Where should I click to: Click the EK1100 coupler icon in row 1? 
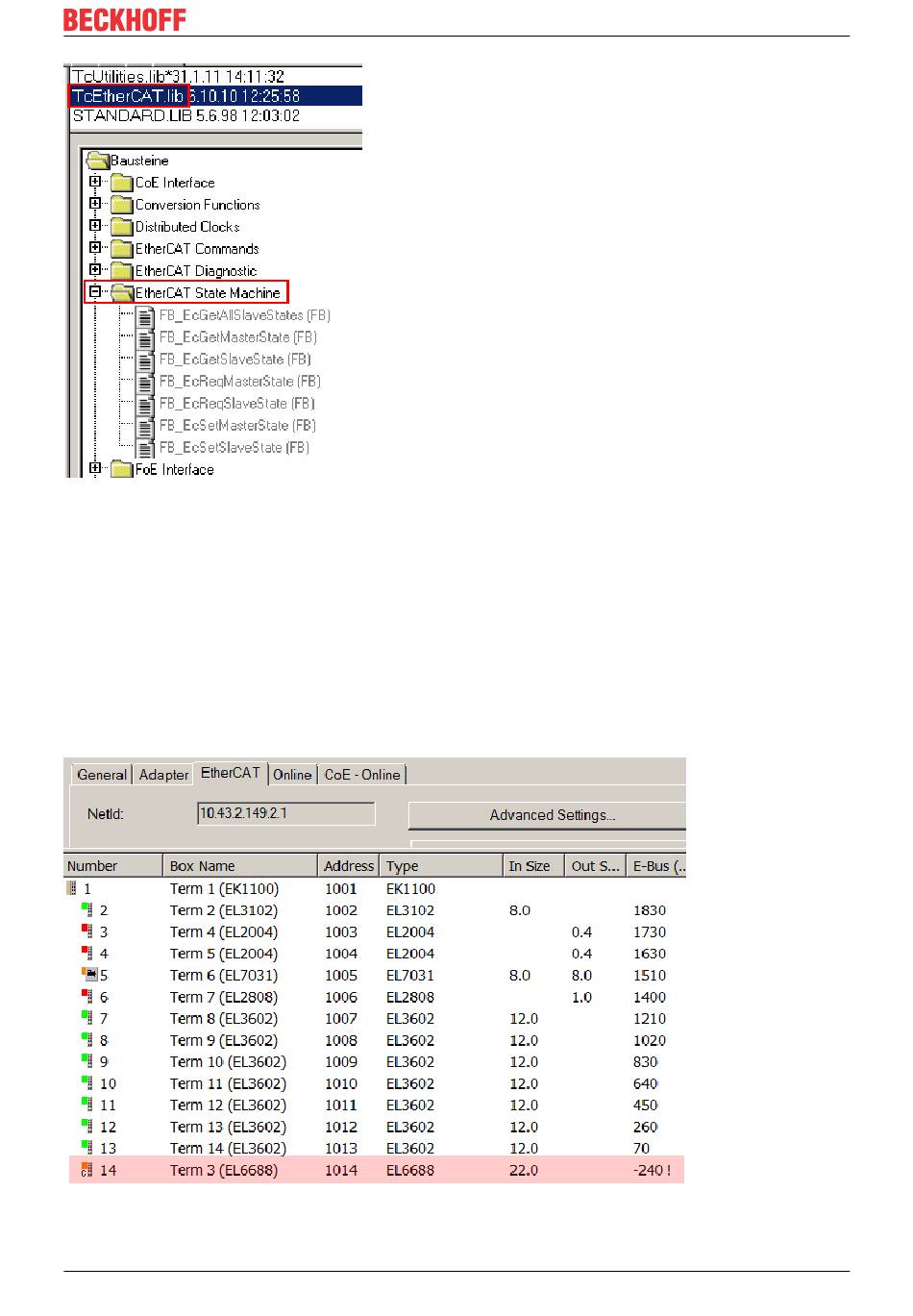tap(72, 888)
